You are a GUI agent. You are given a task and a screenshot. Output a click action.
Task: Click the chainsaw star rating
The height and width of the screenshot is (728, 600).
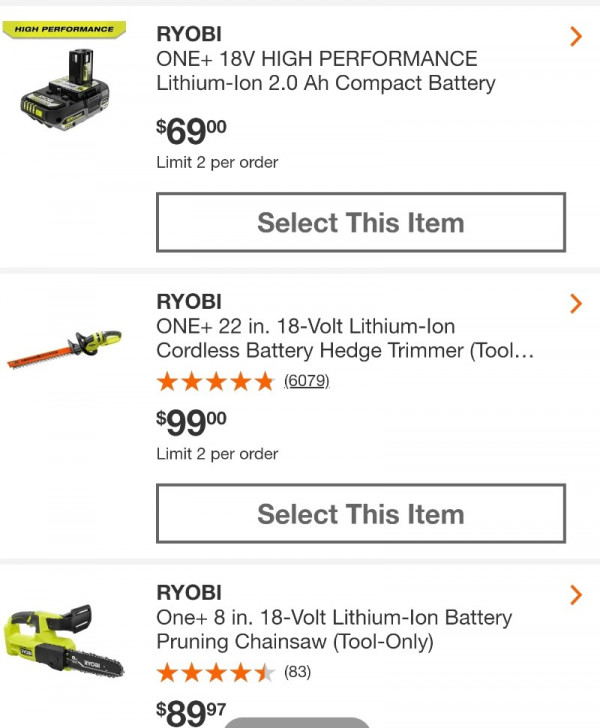(x=215, y=673)
